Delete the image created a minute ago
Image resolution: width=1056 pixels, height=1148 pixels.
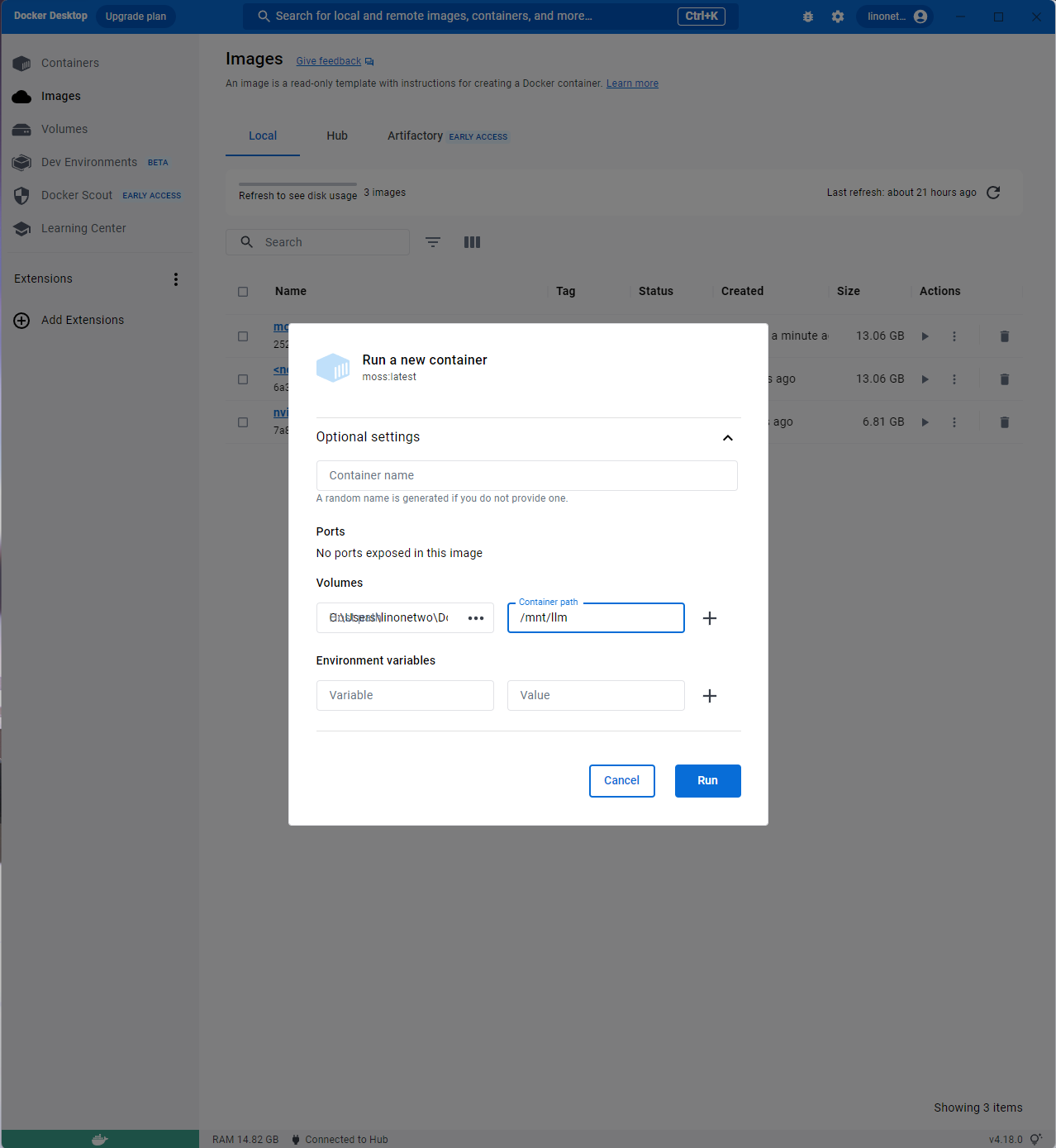point(1005,336)
